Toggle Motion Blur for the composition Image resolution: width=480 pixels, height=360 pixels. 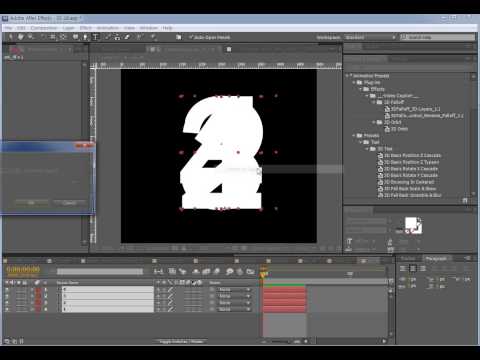(217, 272)
